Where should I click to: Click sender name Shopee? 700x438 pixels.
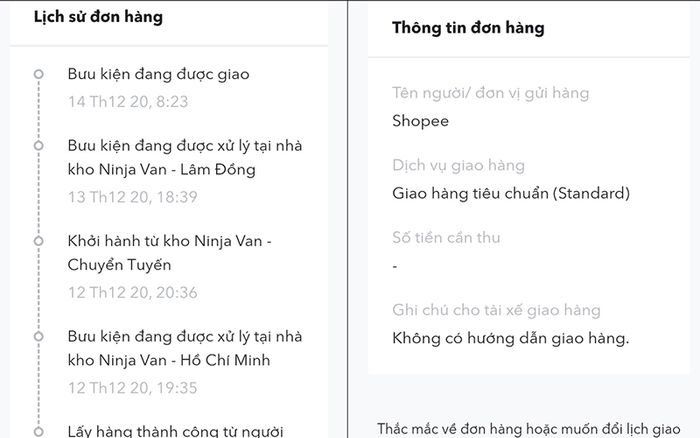point(421,121)
